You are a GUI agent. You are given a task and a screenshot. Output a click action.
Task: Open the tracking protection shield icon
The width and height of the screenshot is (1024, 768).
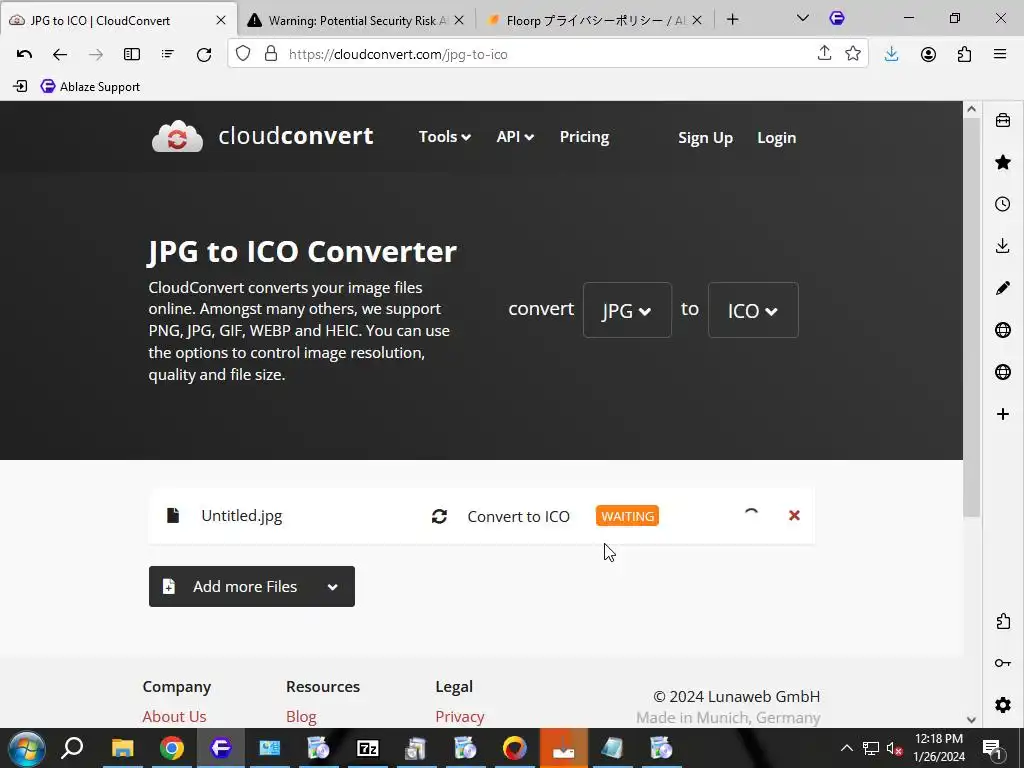[x=243, y=54]
